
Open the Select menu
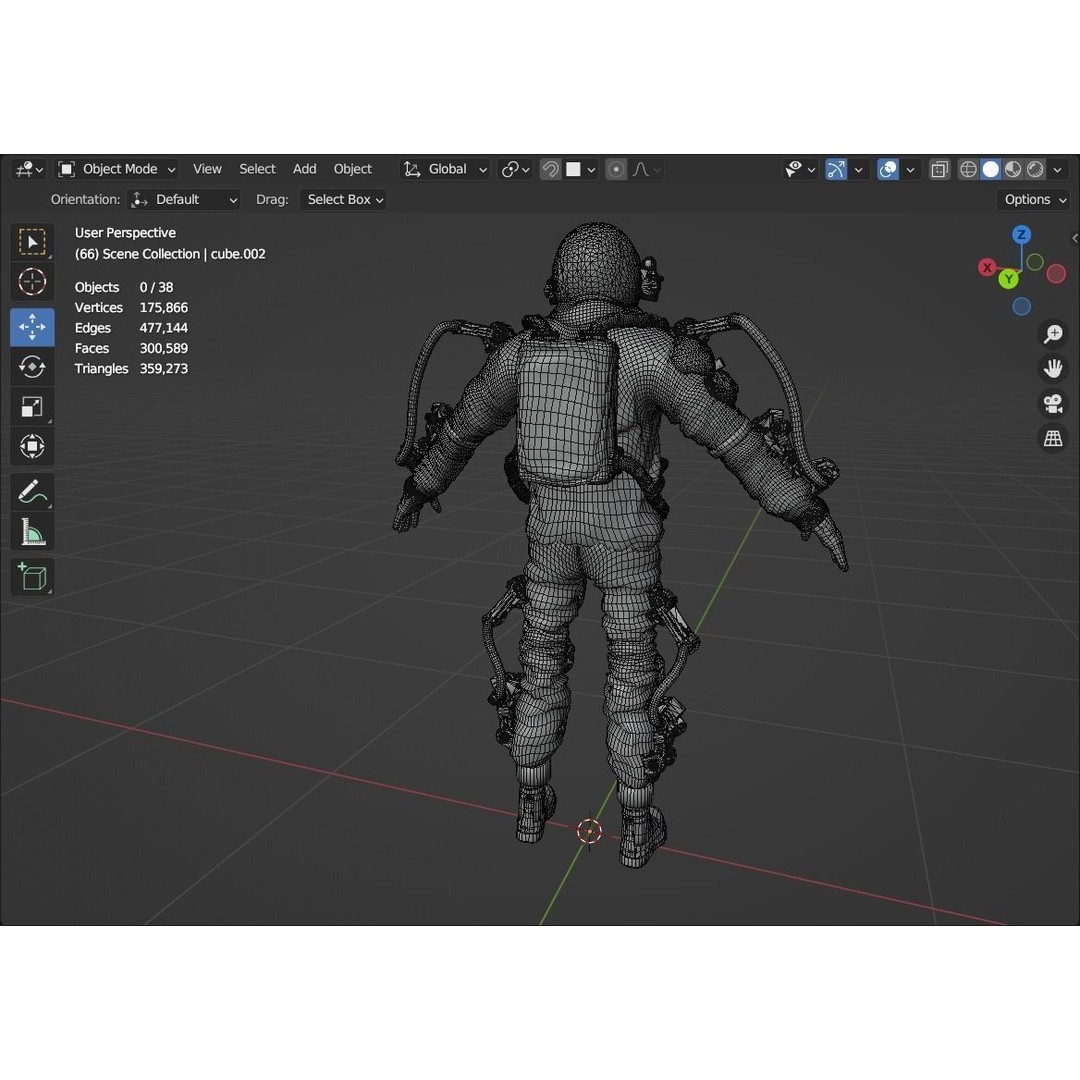pos(257,169)
